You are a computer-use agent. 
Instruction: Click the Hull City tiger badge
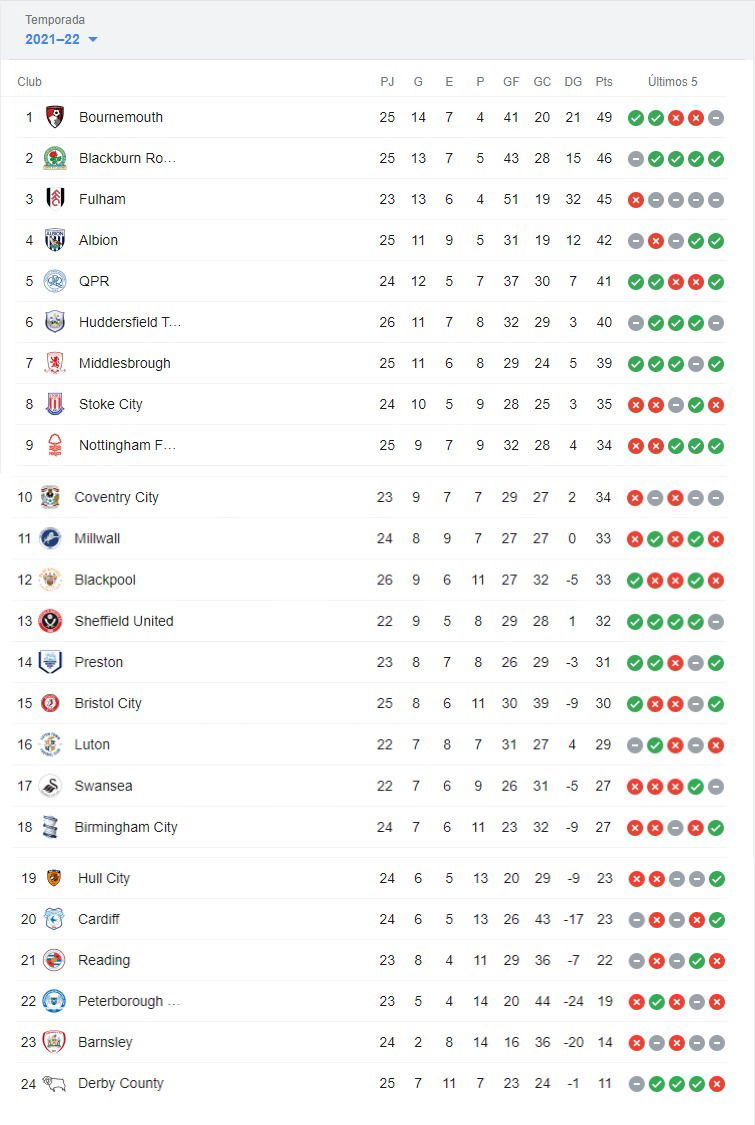click(54, 877)
